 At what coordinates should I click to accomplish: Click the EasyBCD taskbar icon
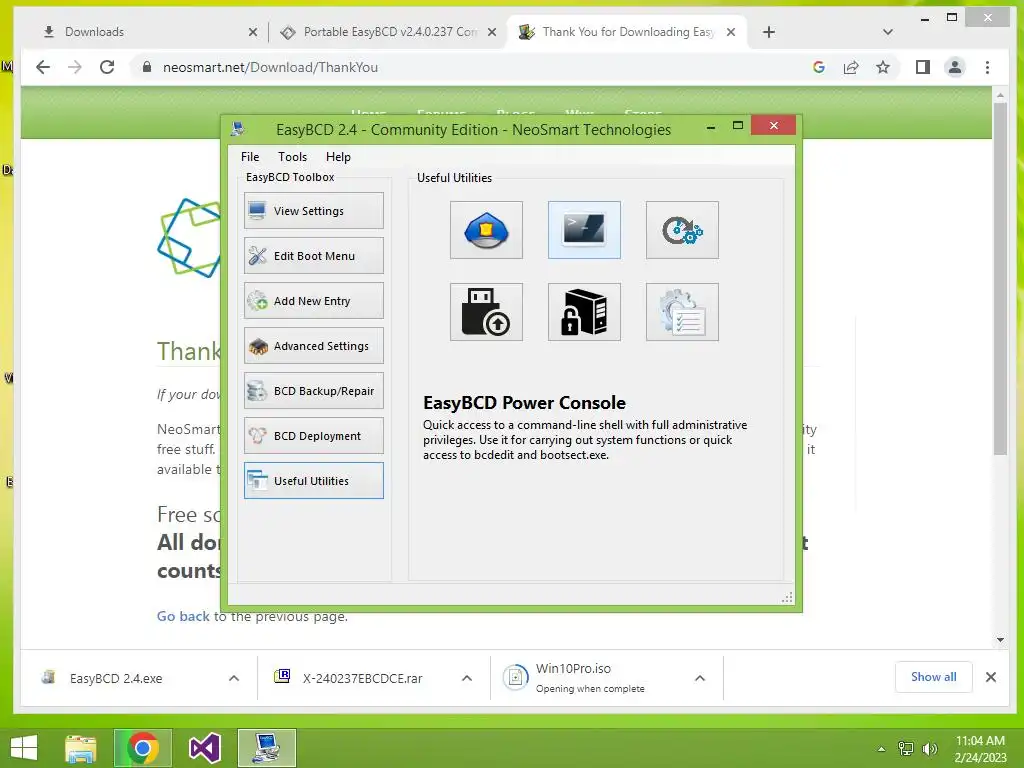point(267,748)
